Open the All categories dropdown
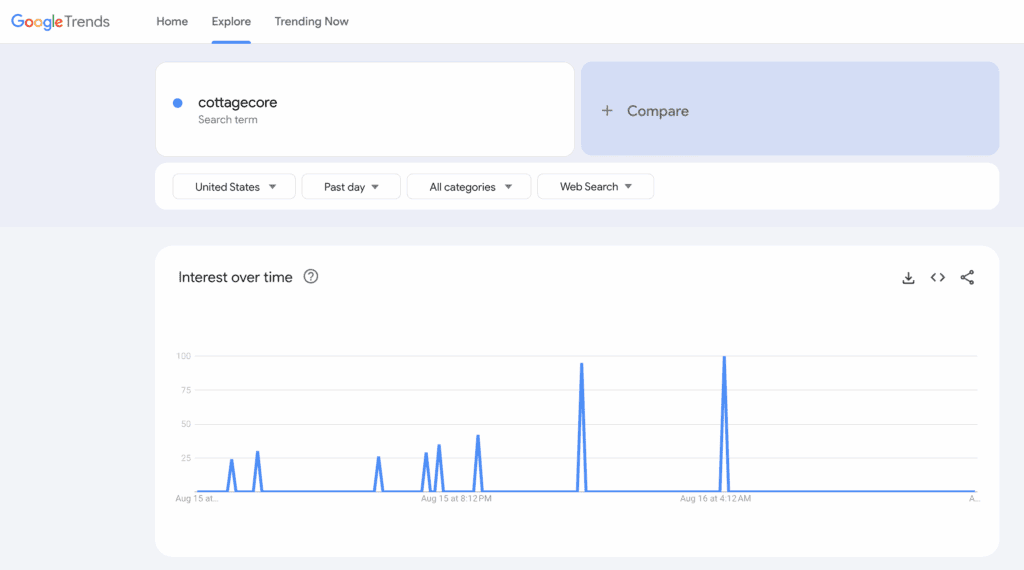Screen dimensions: 1024x570 [x=469, y=187]
